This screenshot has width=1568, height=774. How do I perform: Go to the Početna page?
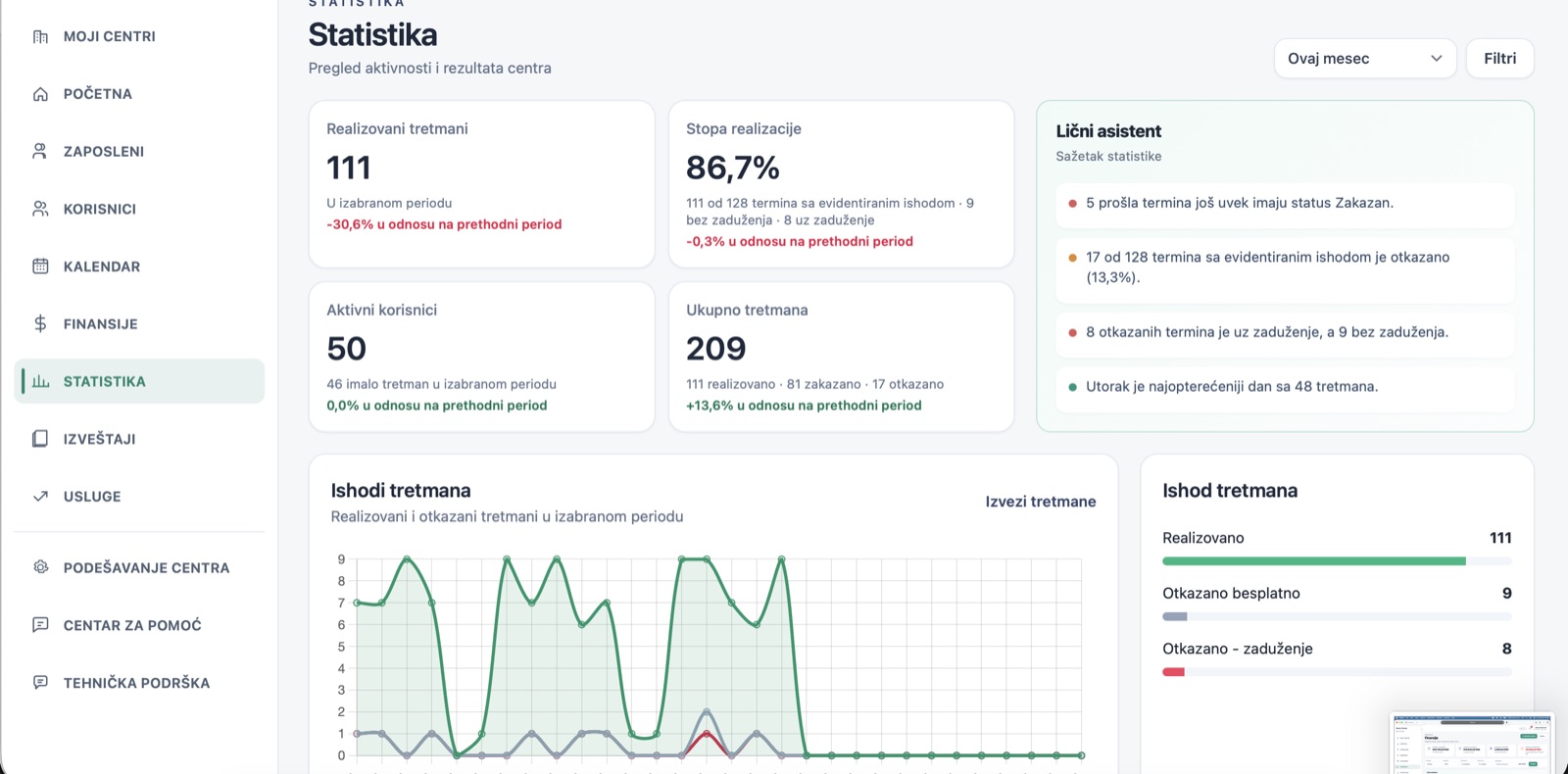[140, 94]
